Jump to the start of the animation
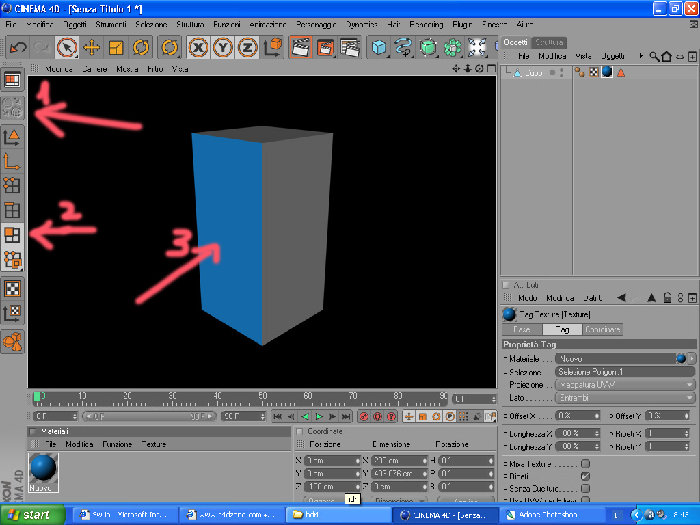Image resolution: width=700 pixels, height=525 pixels. [x=277, y=417]
